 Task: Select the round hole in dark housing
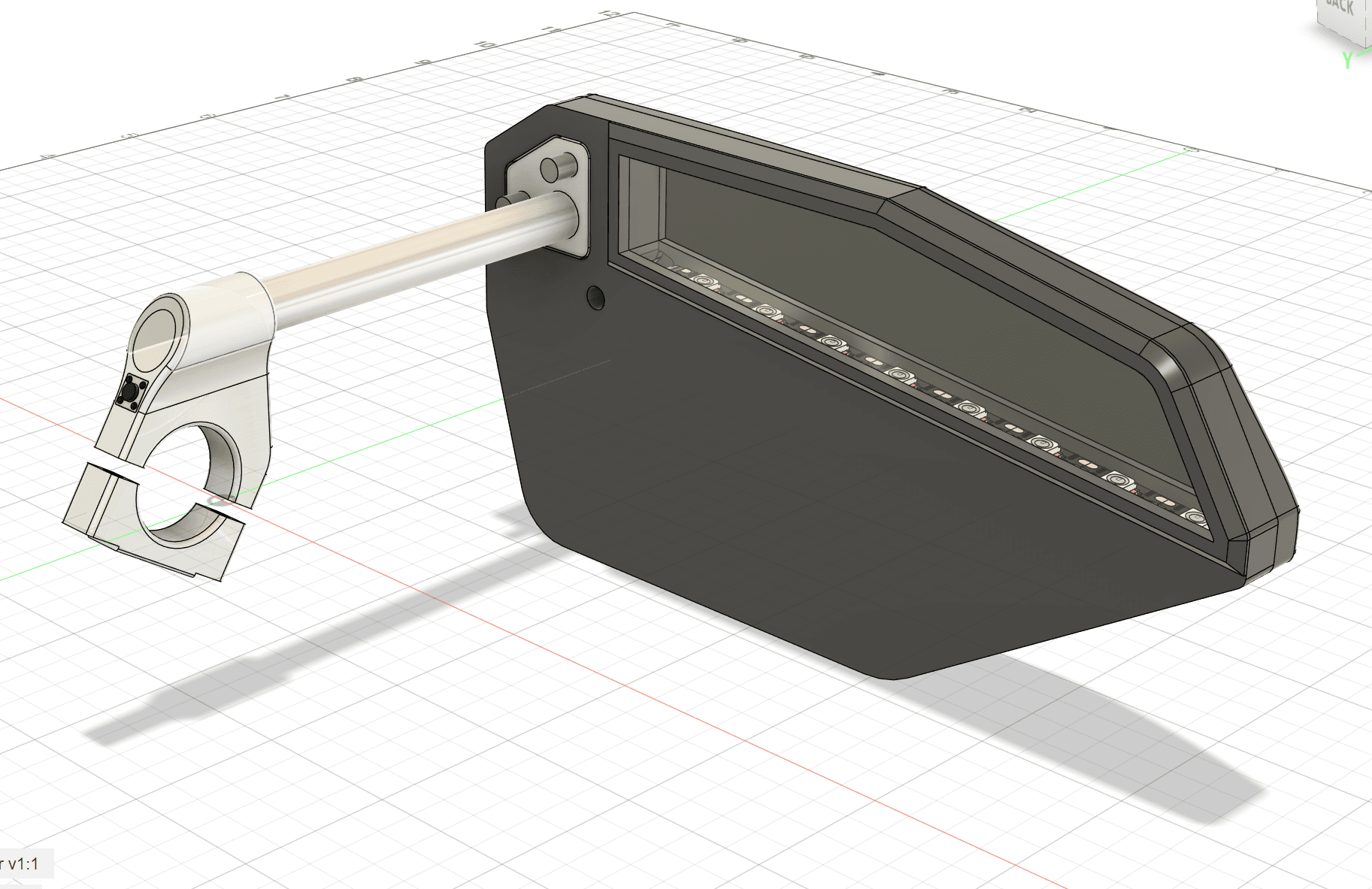[x=596, y=297]
